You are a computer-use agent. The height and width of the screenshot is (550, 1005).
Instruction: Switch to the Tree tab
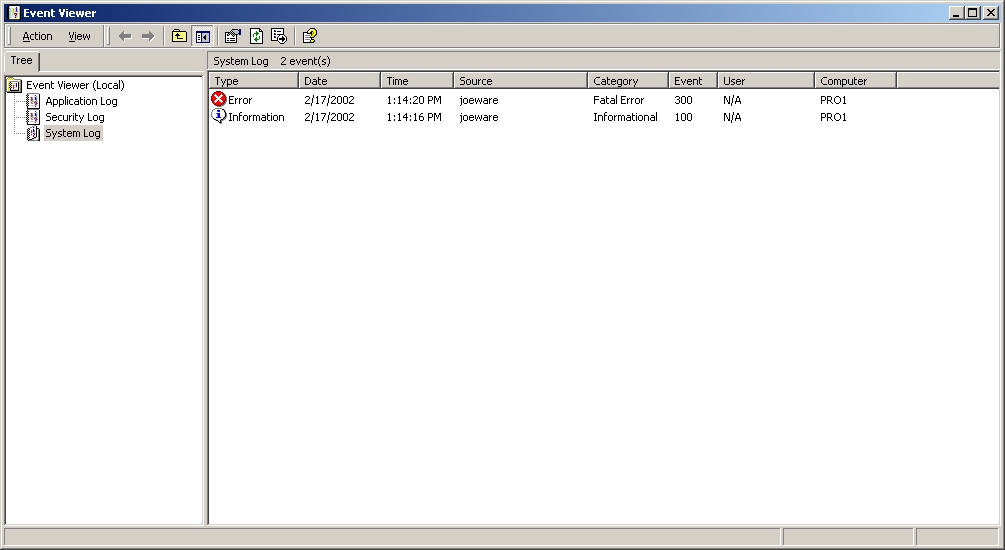tap(21, 61)
